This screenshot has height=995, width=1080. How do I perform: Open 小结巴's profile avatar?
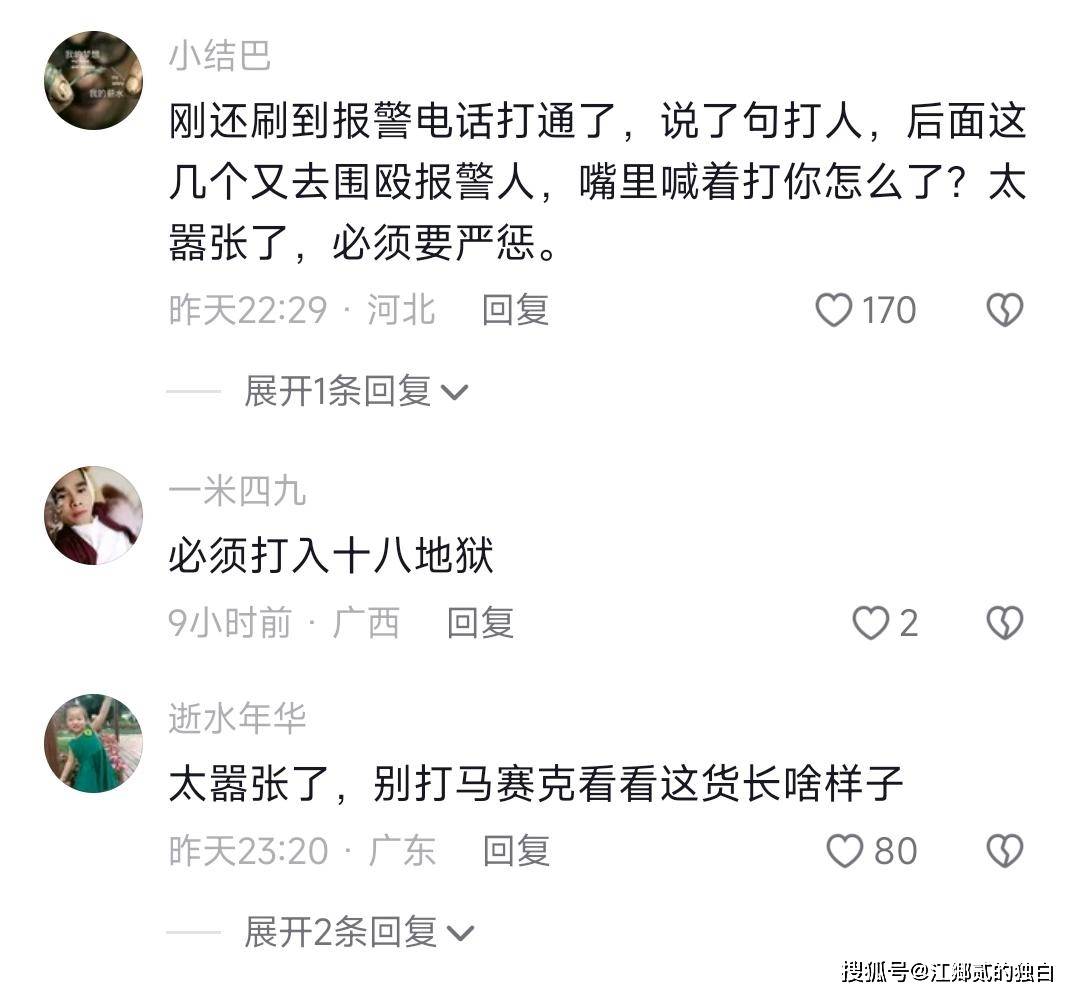point(93,80)
